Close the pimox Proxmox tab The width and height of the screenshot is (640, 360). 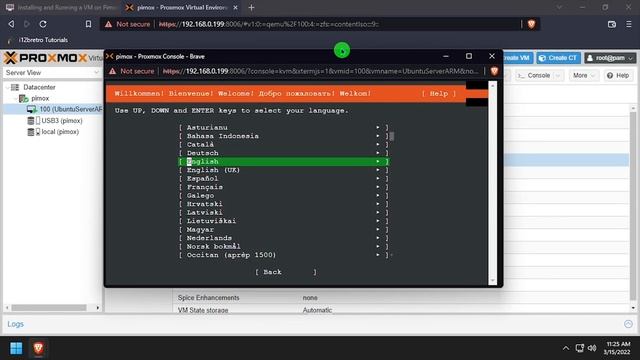[236, 7]
